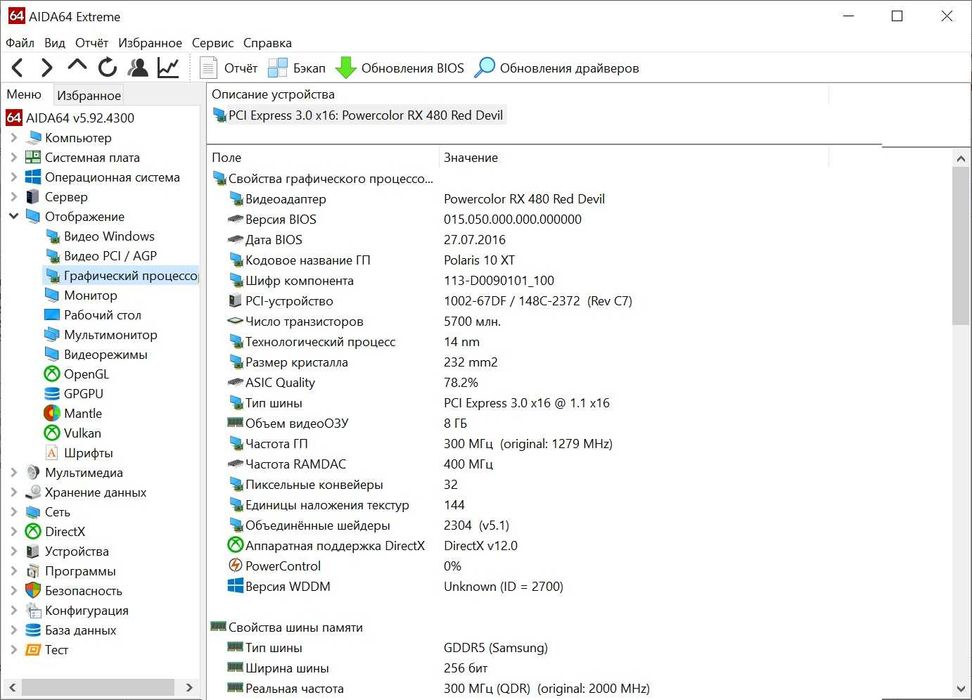Click the Программы tree icon

(33, 571)
